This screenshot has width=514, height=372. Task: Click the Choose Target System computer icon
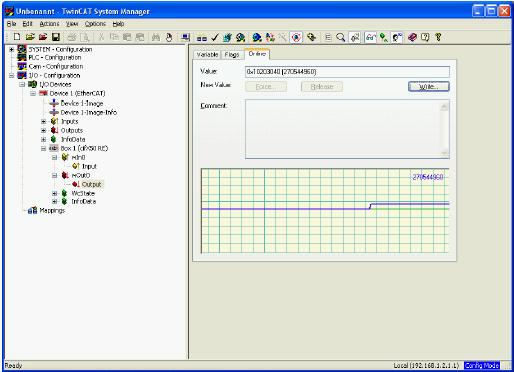coord(185,37)
